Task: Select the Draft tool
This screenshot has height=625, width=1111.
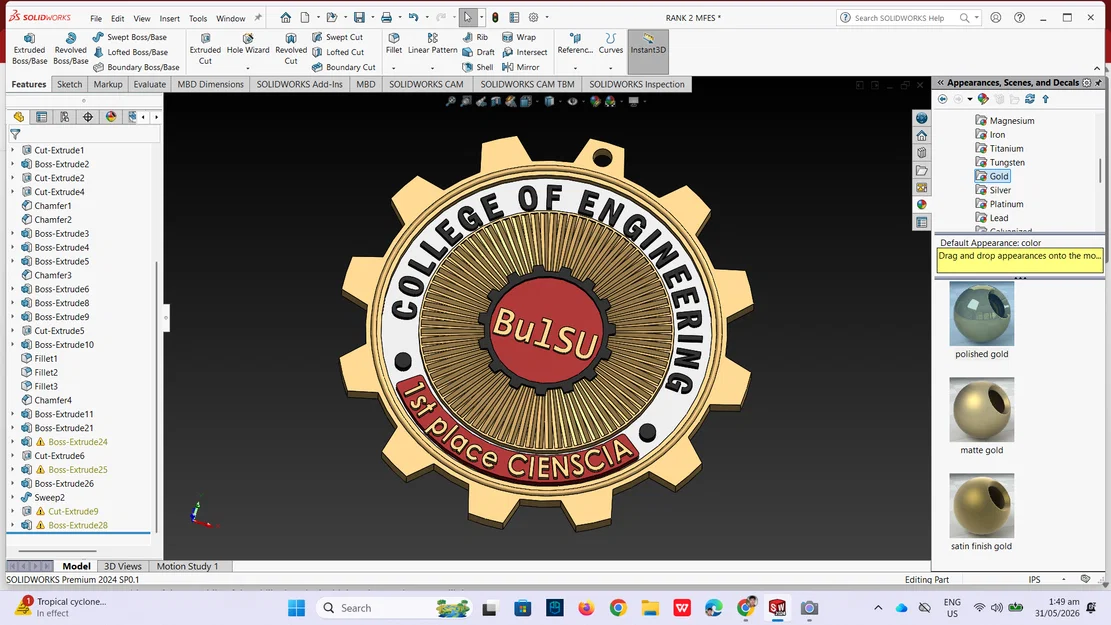Action: point(478,52)
